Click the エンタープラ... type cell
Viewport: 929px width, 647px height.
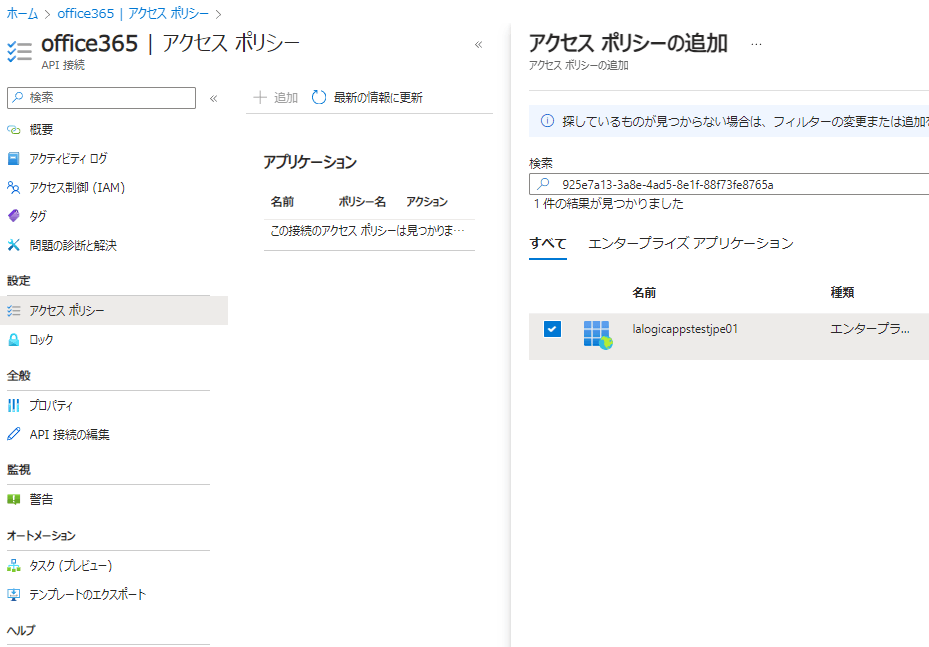tap(870, 329)
